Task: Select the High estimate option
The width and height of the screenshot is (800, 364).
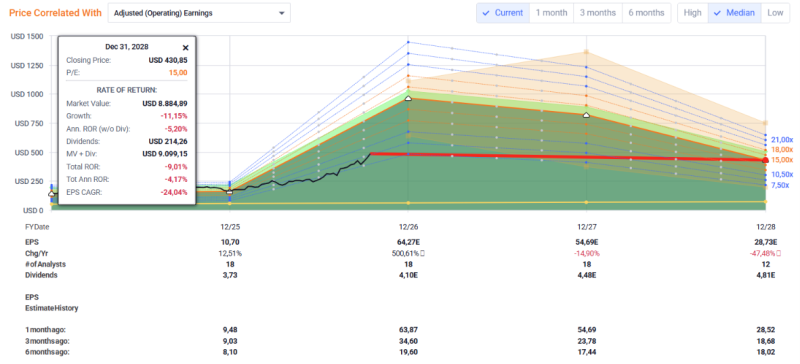Action: pos(692,13)
